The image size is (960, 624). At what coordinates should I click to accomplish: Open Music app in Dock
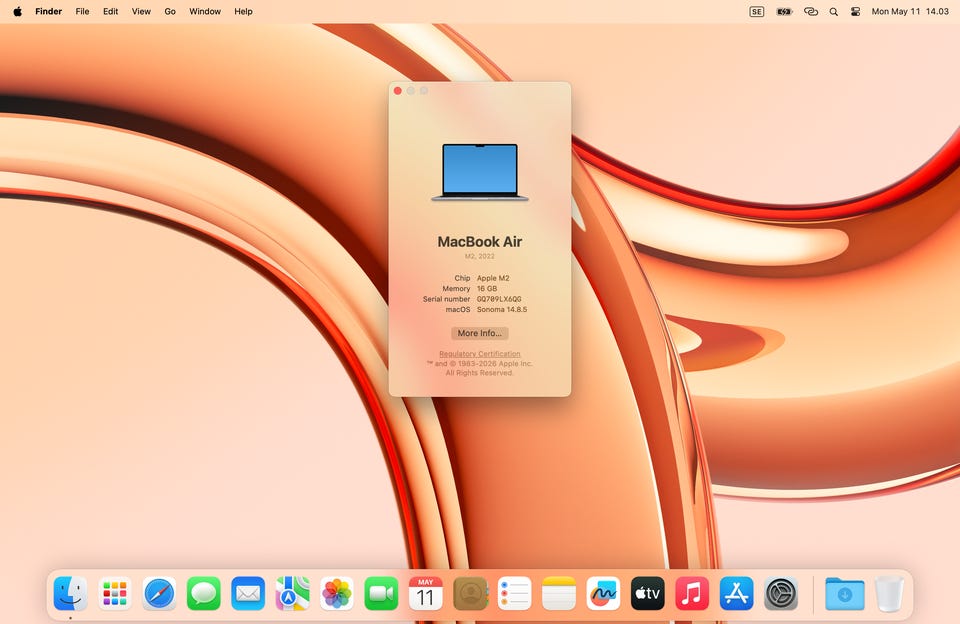click(x=692, y=593)
